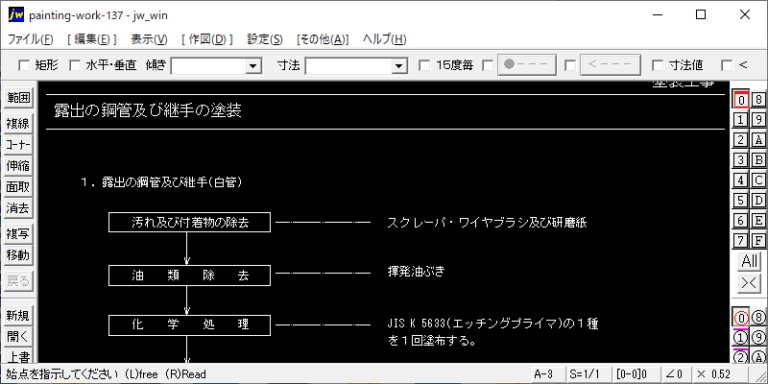
Task: Open the 作図(D) menu
Action: (207, 39)
